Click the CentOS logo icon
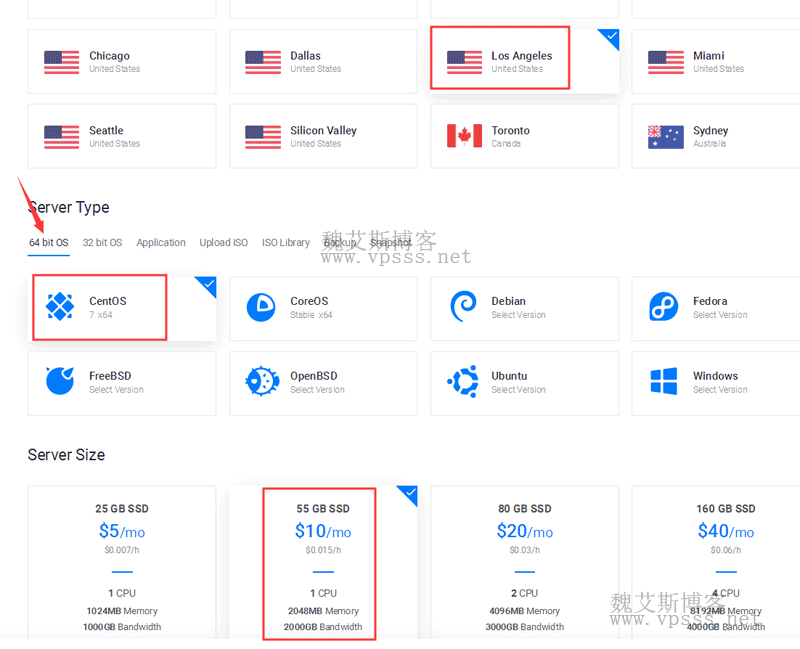The height and width of the screenshot is (649, 800). 61,307
